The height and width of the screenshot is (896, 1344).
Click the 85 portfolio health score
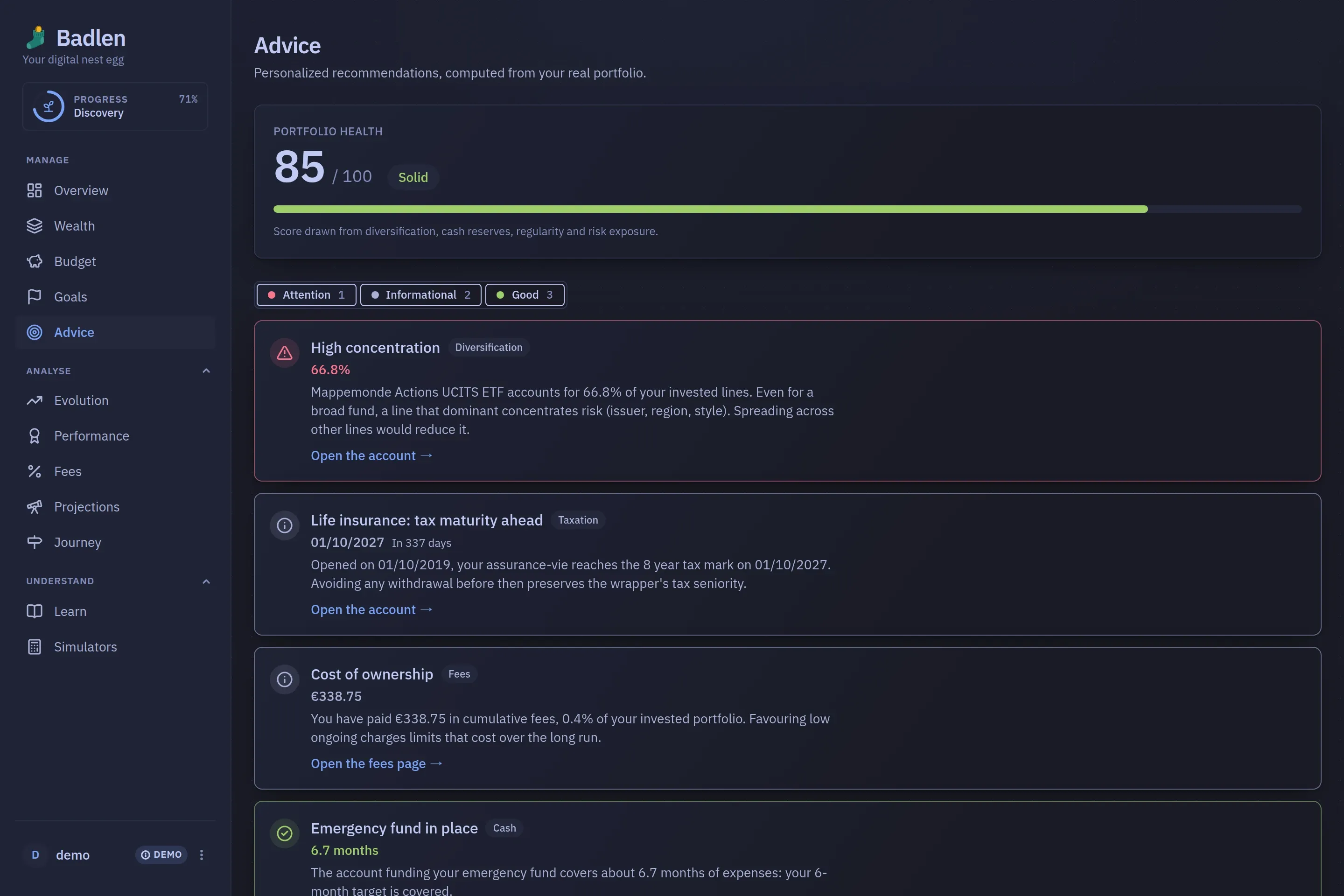299,166
